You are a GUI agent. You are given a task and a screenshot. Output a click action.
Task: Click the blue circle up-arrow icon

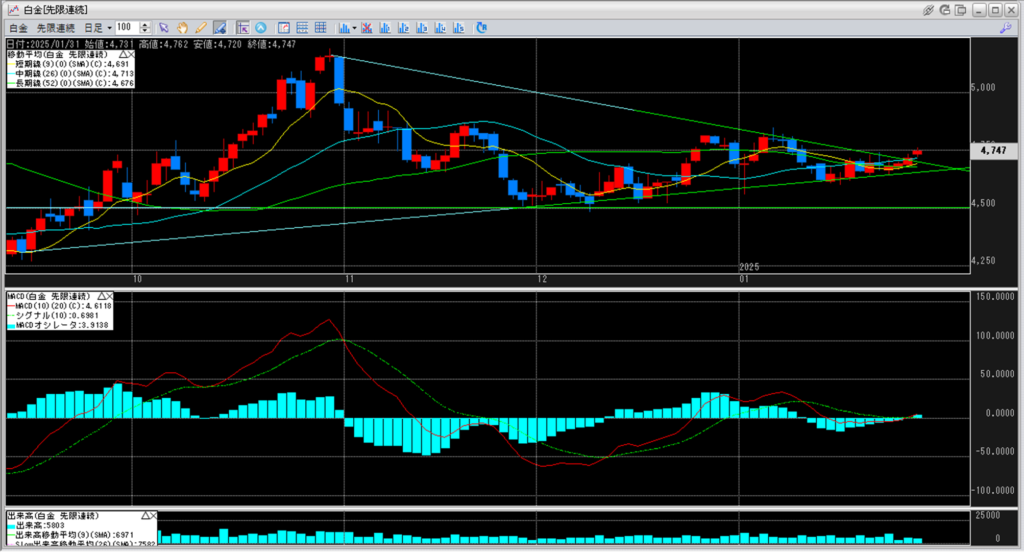[x=261, y=27]
